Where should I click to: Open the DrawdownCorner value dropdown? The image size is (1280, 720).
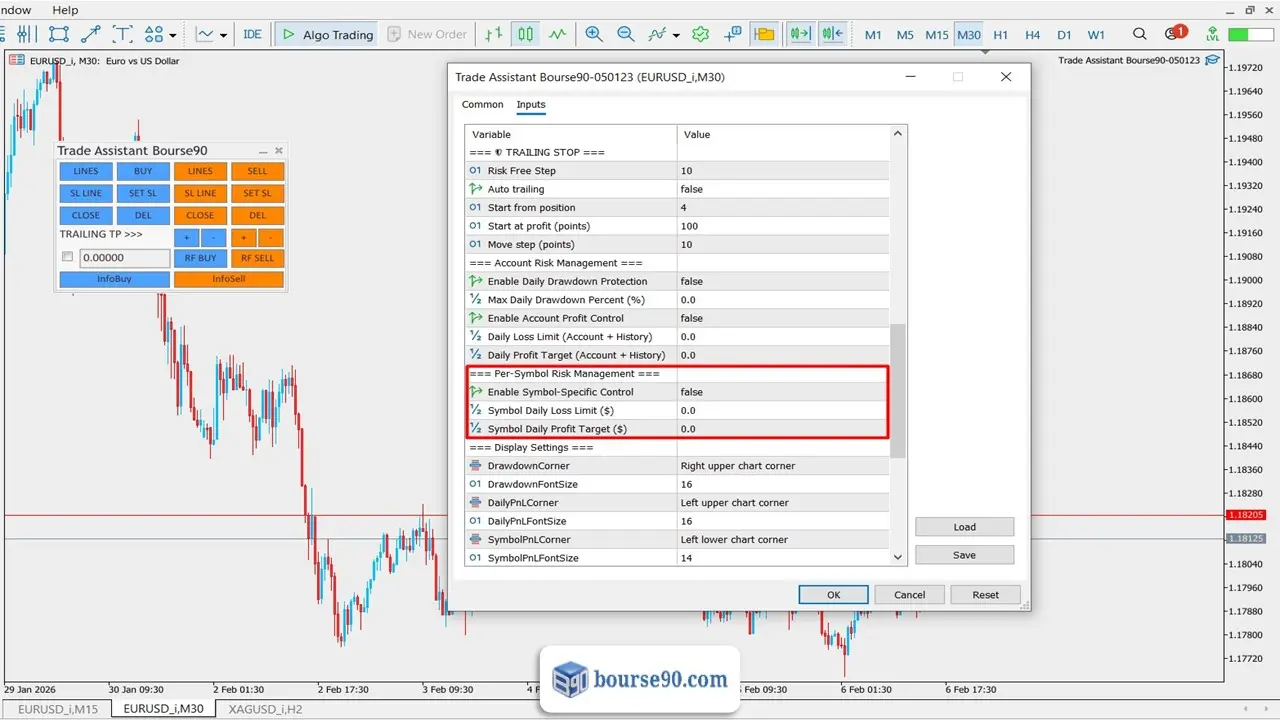pos(782,466)
